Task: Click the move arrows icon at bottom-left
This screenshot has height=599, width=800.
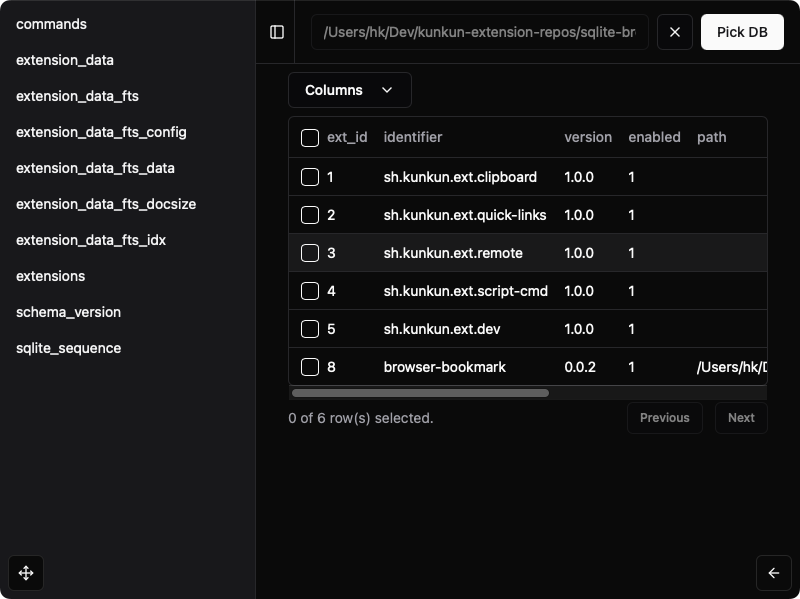Action: [x=26, y=573]
